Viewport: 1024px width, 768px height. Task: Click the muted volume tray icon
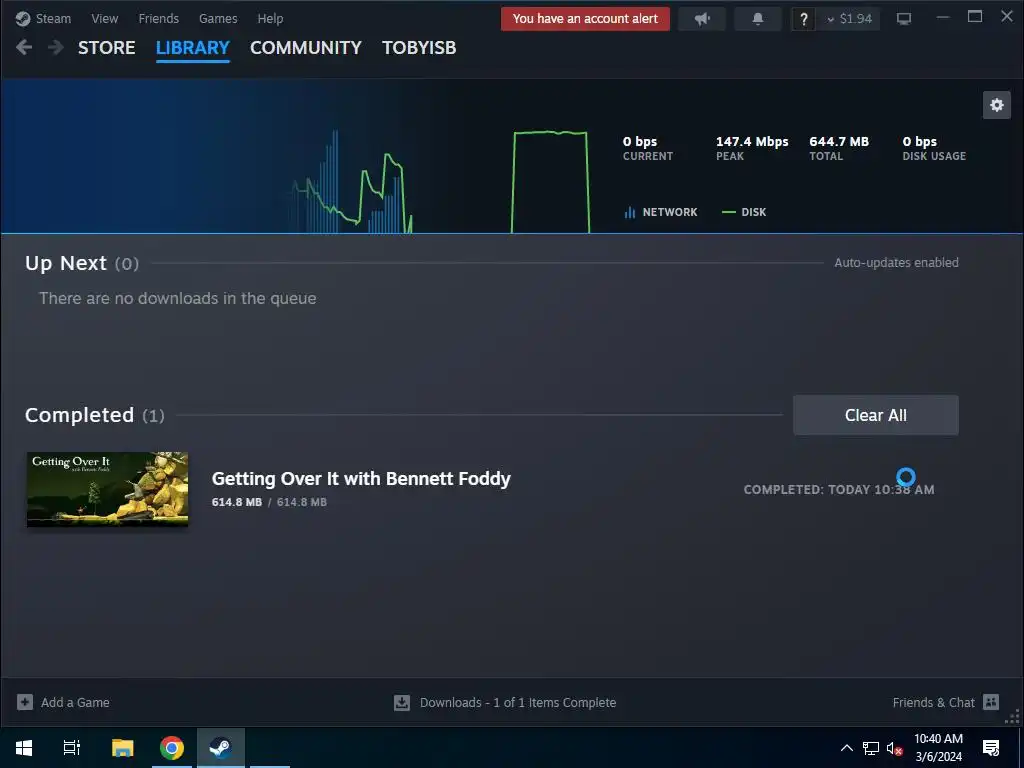(x=894, y=748)
